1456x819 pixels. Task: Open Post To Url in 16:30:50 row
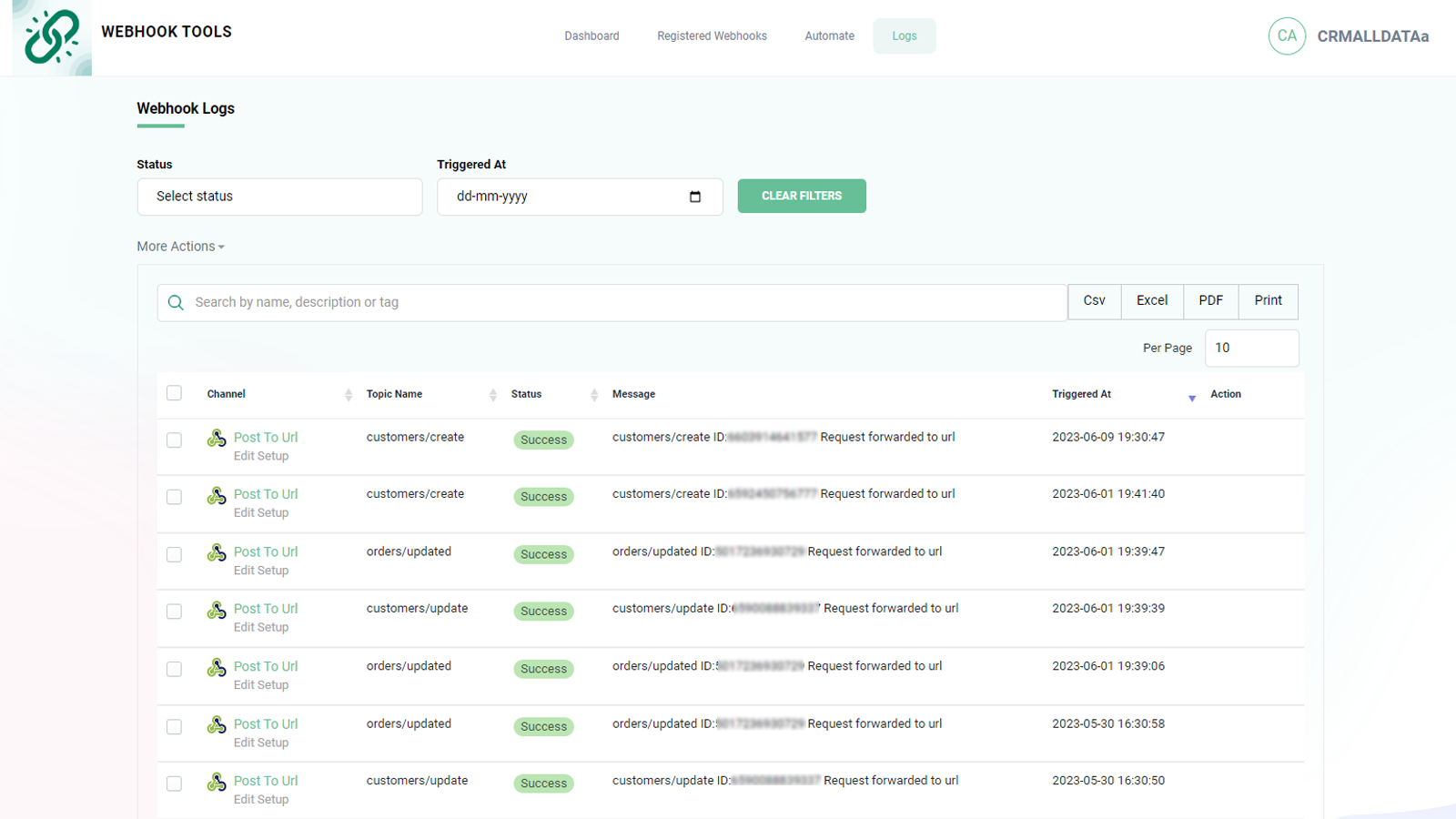pos(266,782)
